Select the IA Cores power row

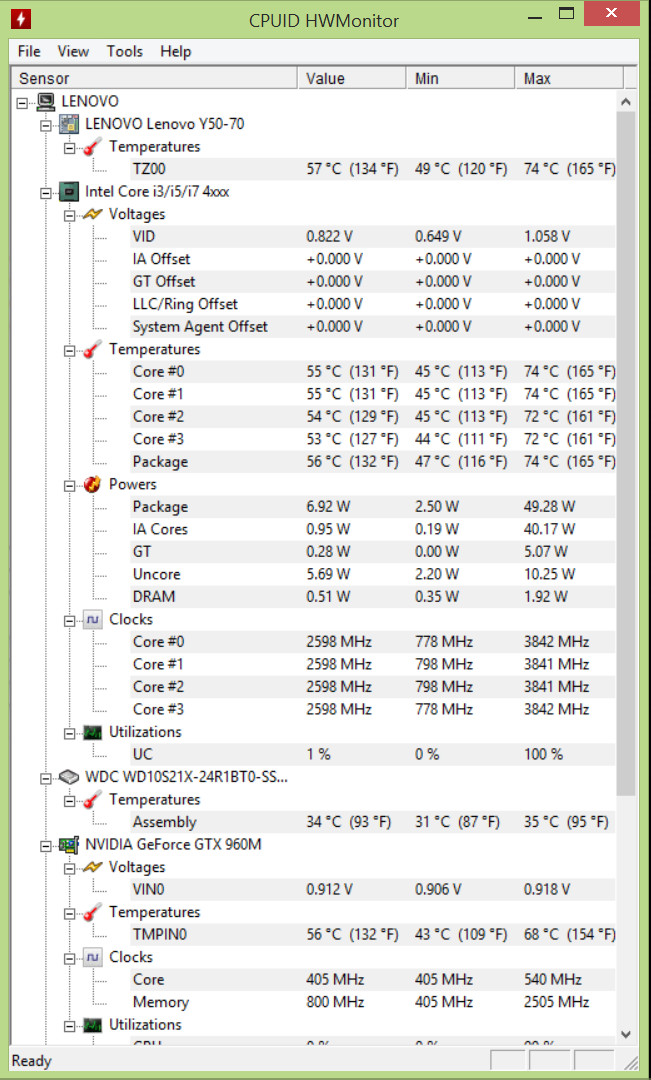click(x=372, y=529)
